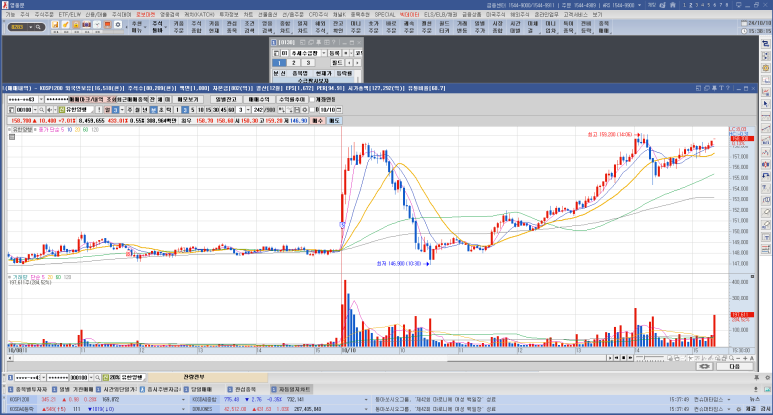Toggle the 거래량 volume legend checkbox
773x415 pixels.
pos(10,277)
